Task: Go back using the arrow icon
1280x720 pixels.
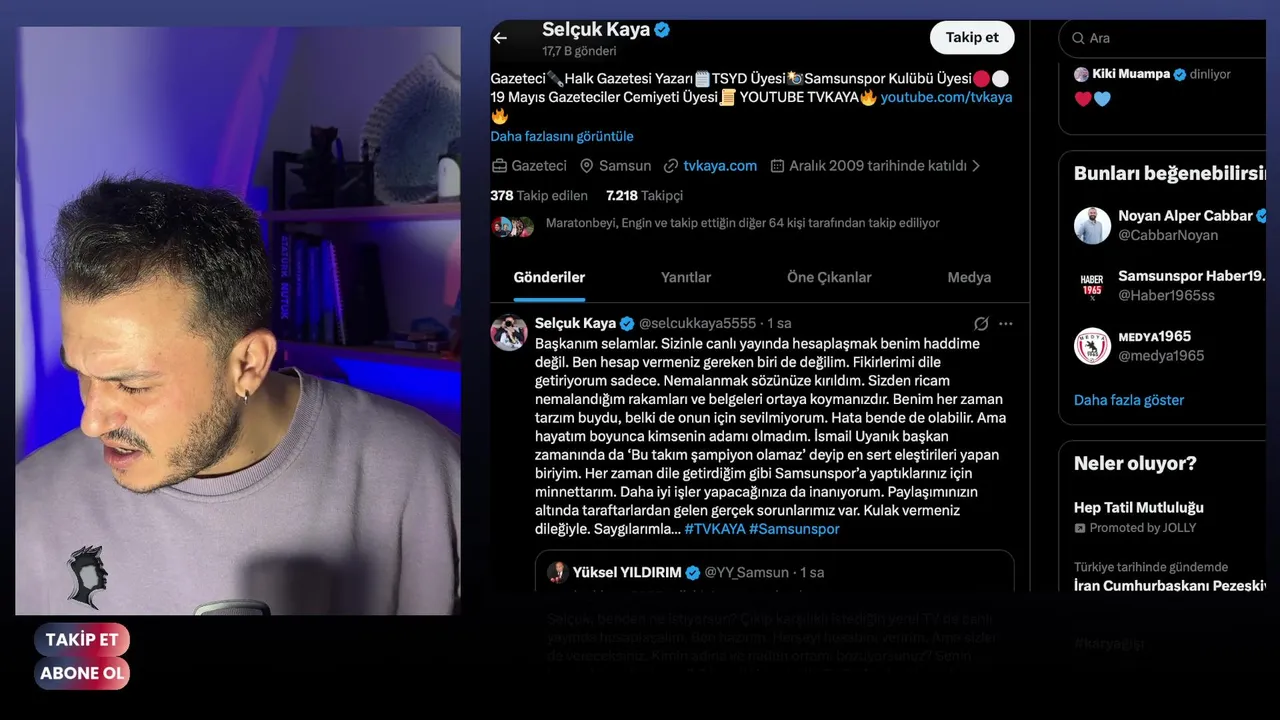Action: pos(500,38)
